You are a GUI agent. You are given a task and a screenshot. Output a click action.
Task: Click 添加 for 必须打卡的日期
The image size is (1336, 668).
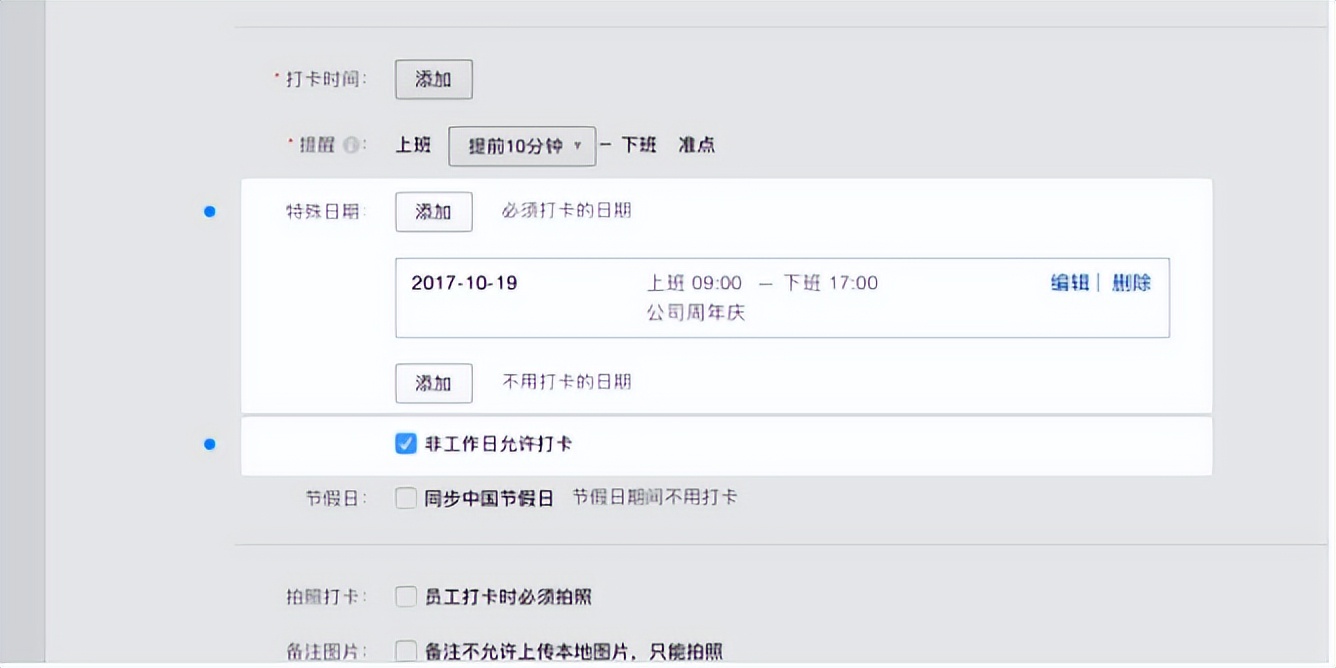tap(433, 212)
